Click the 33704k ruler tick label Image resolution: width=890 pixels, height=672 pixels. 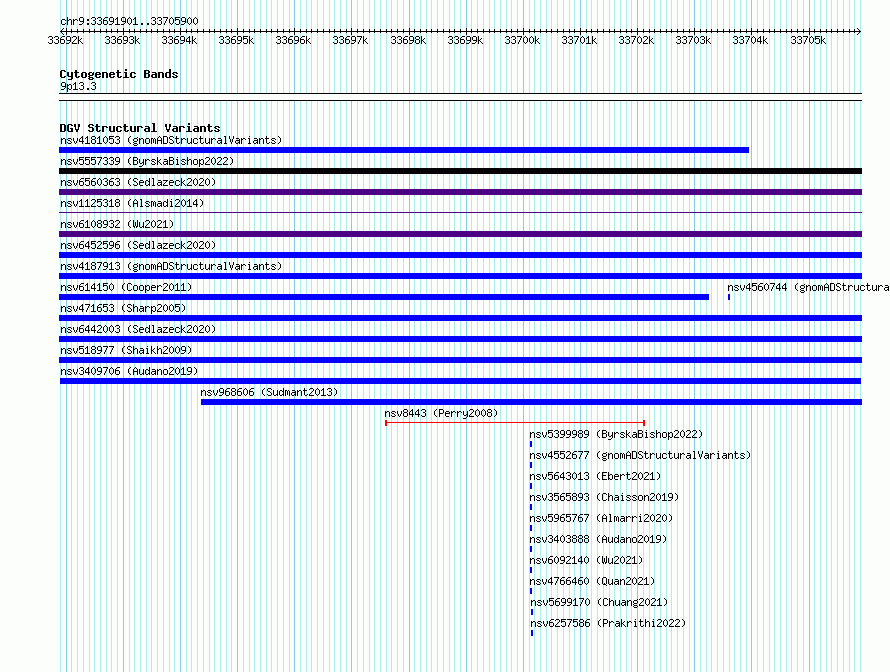tap(750, 40)
